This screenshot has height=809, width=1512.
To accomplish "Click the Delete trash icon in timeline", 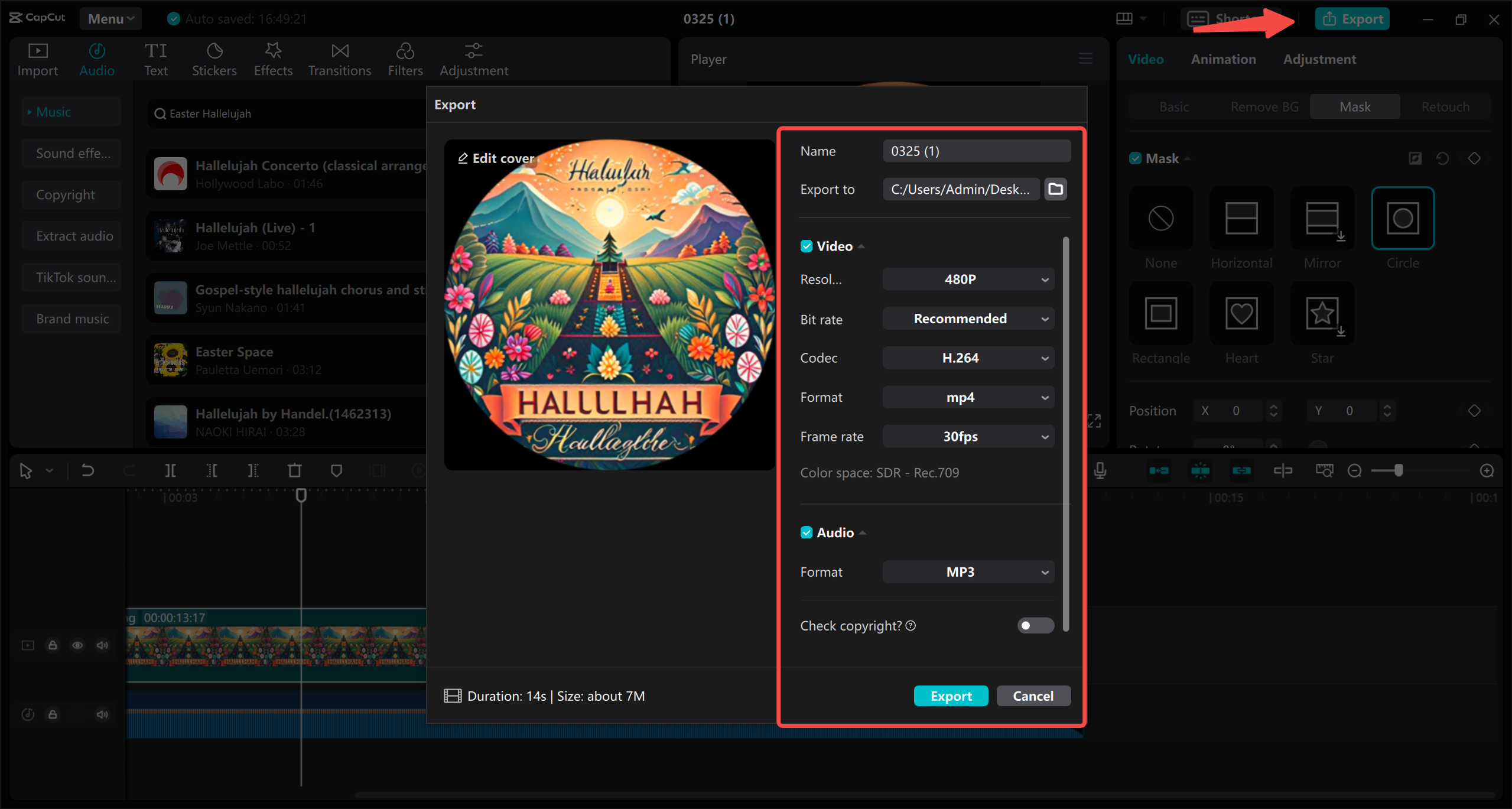I will pos(294,470).
